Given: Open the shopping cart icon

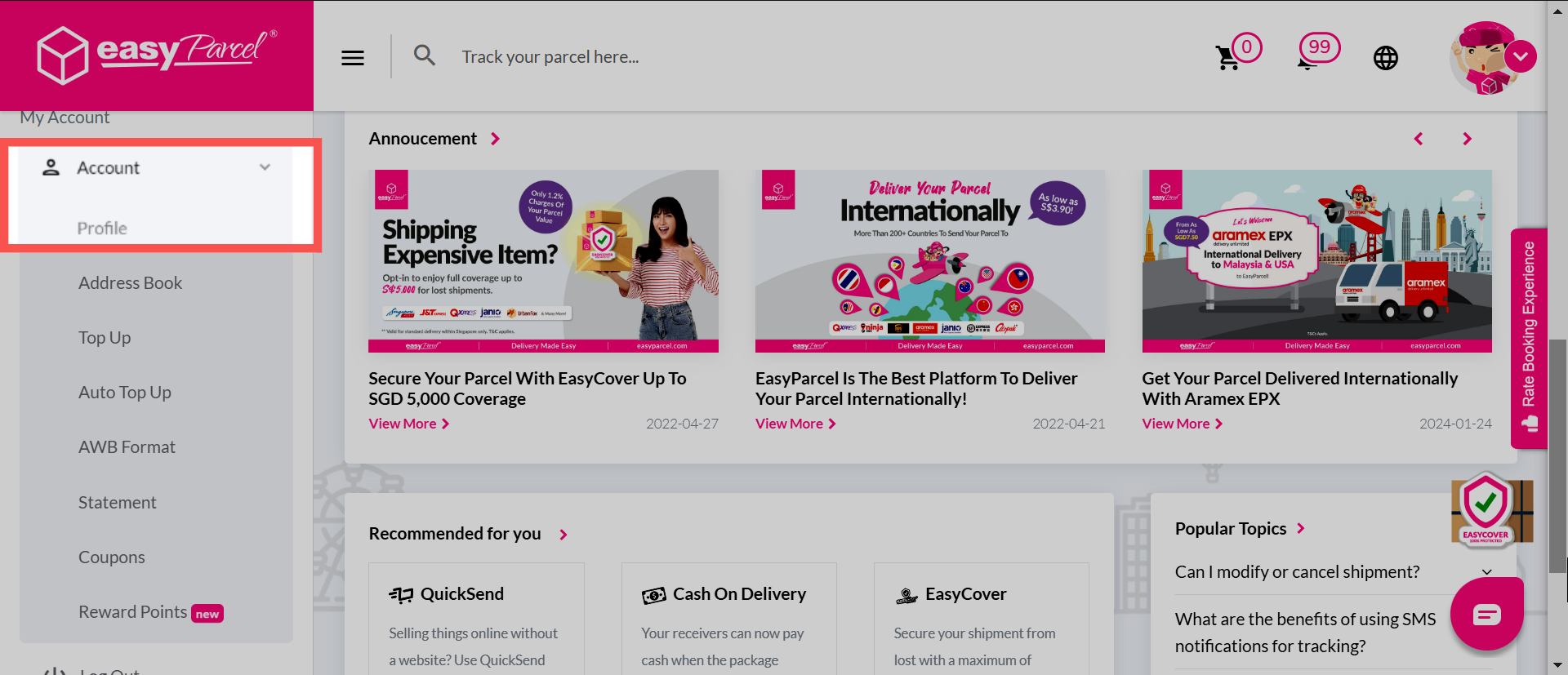Looking at the screenshot, I should [x=1227, y=58].
